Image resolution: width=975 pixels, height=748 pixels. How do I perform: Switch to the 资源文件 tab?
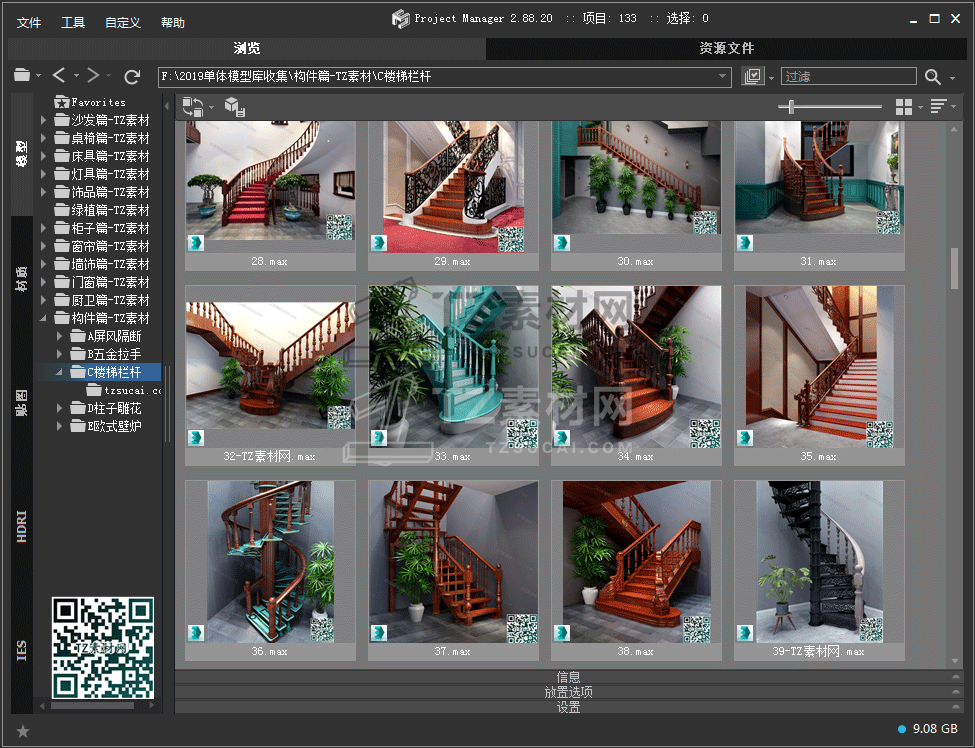click(x=726, y=48)
